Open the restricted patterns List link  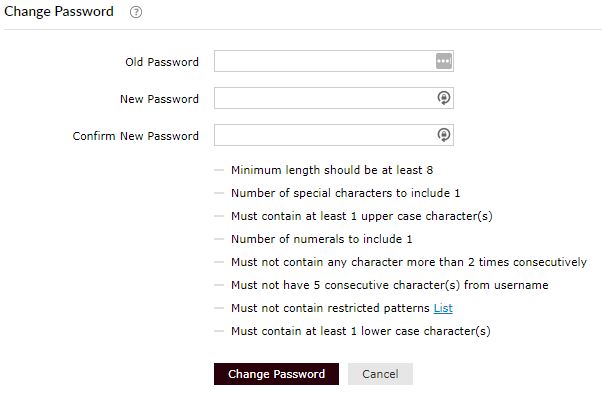(443, 308)
